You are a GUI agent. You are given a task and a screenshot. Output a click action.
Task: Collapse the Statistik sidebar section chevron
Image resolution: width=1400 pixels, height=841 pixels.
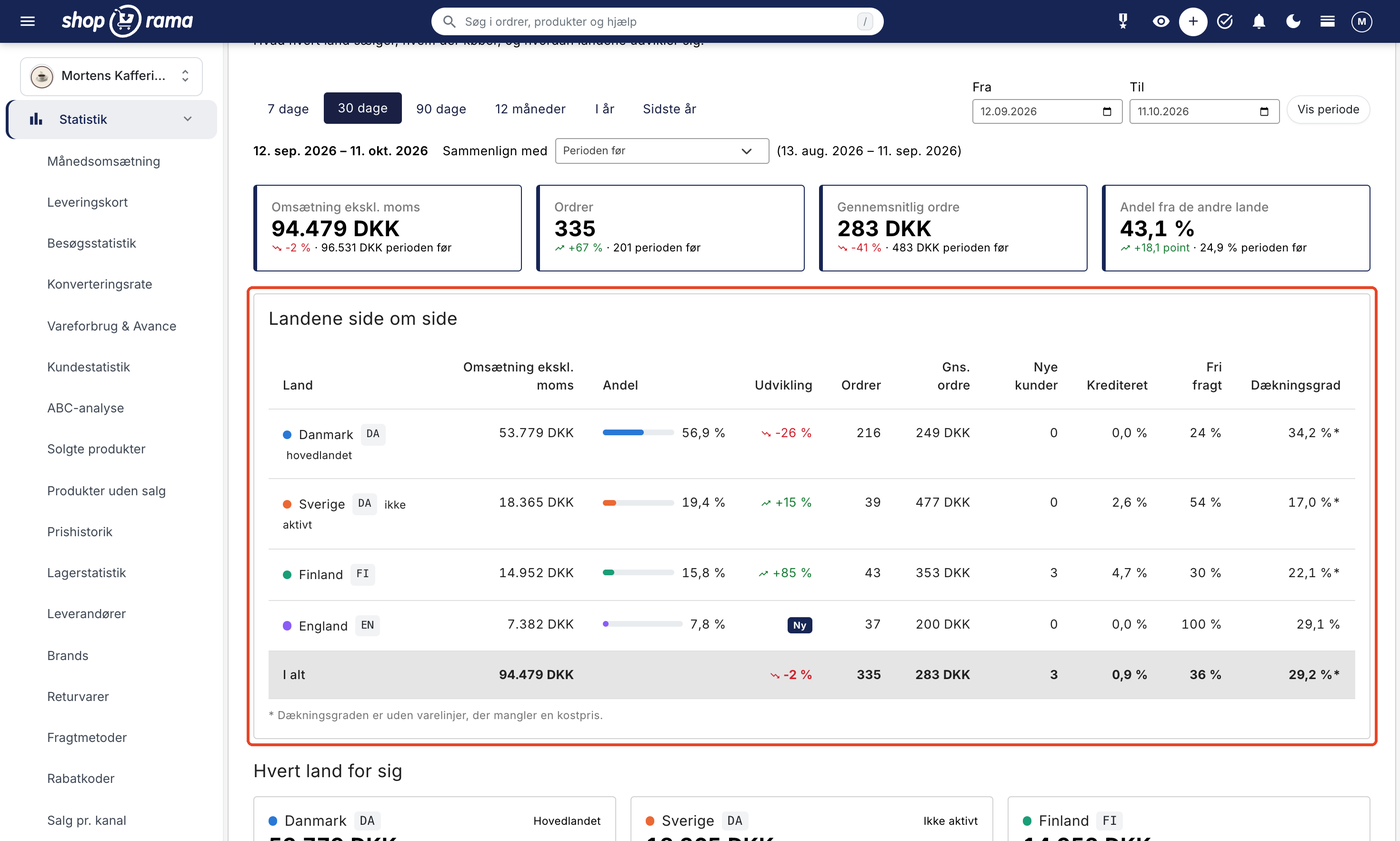(187, 119)
